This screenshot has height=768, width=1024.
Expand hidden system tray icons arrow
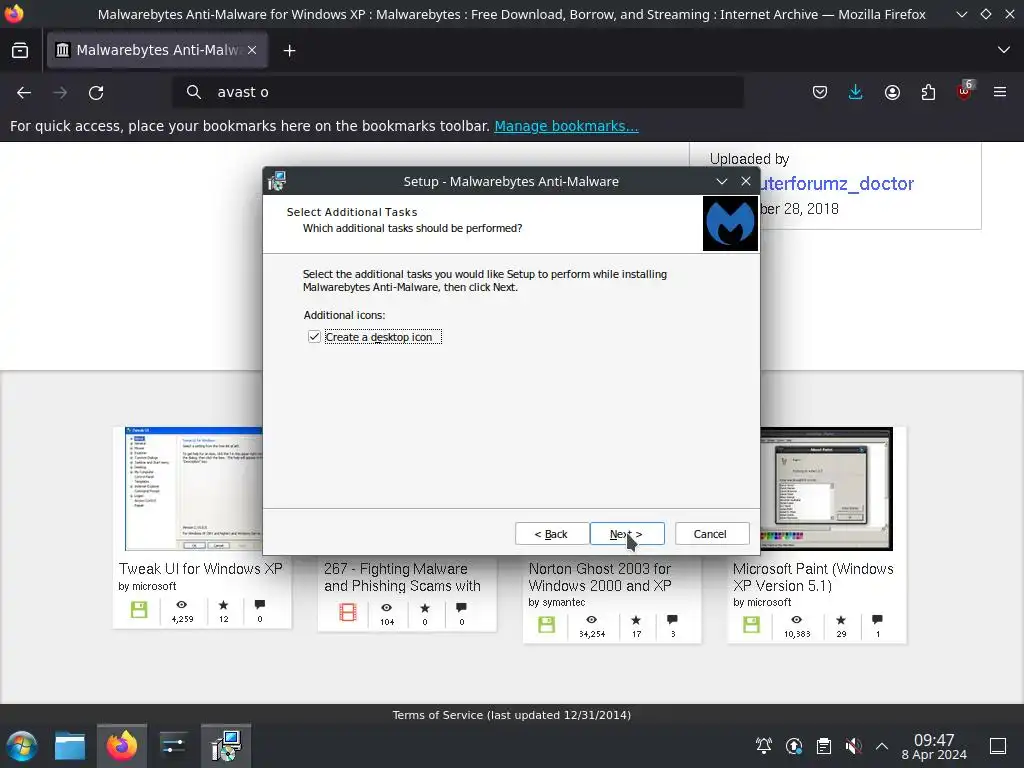882,746
